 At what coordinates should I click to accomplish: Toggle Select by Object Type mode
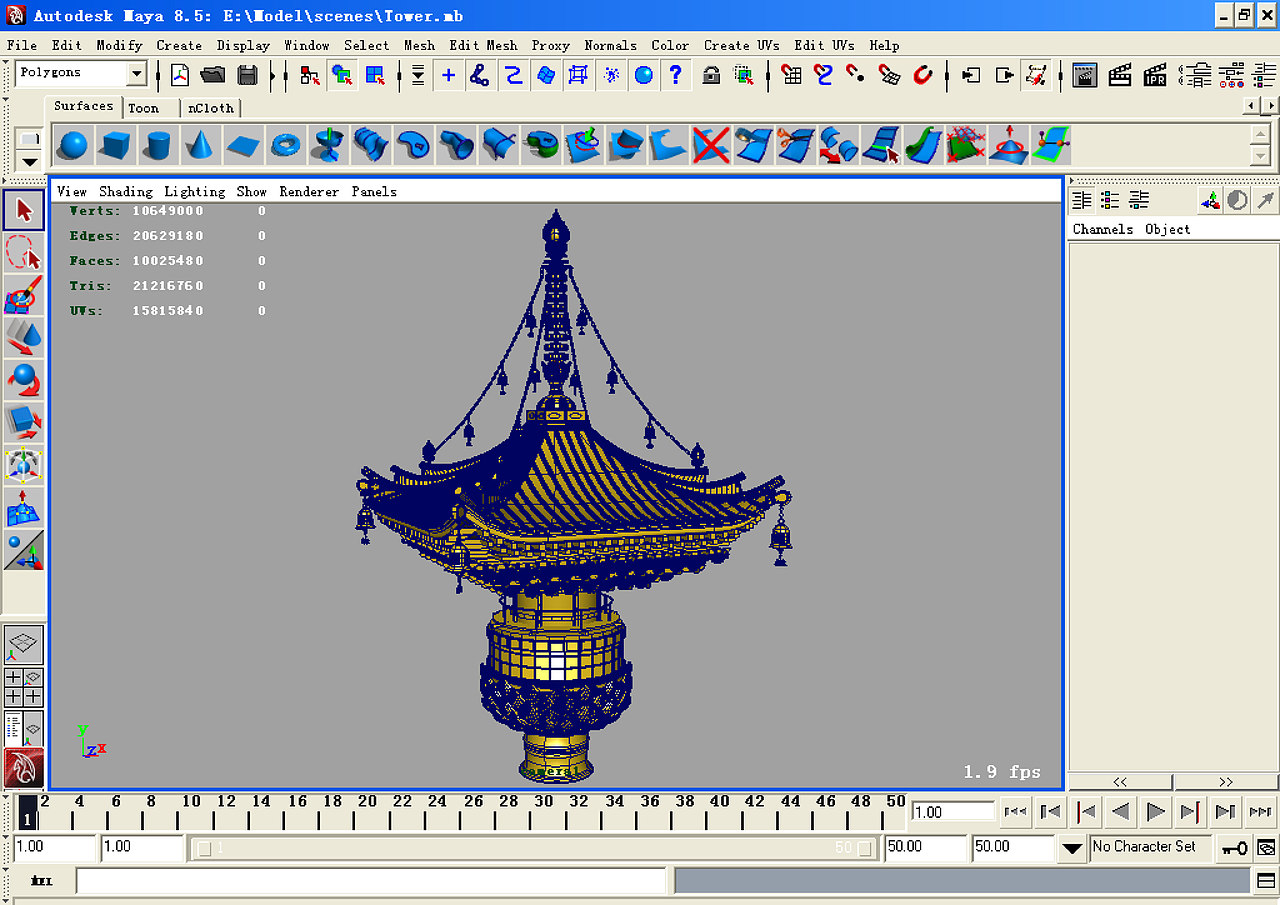[343, 75]
